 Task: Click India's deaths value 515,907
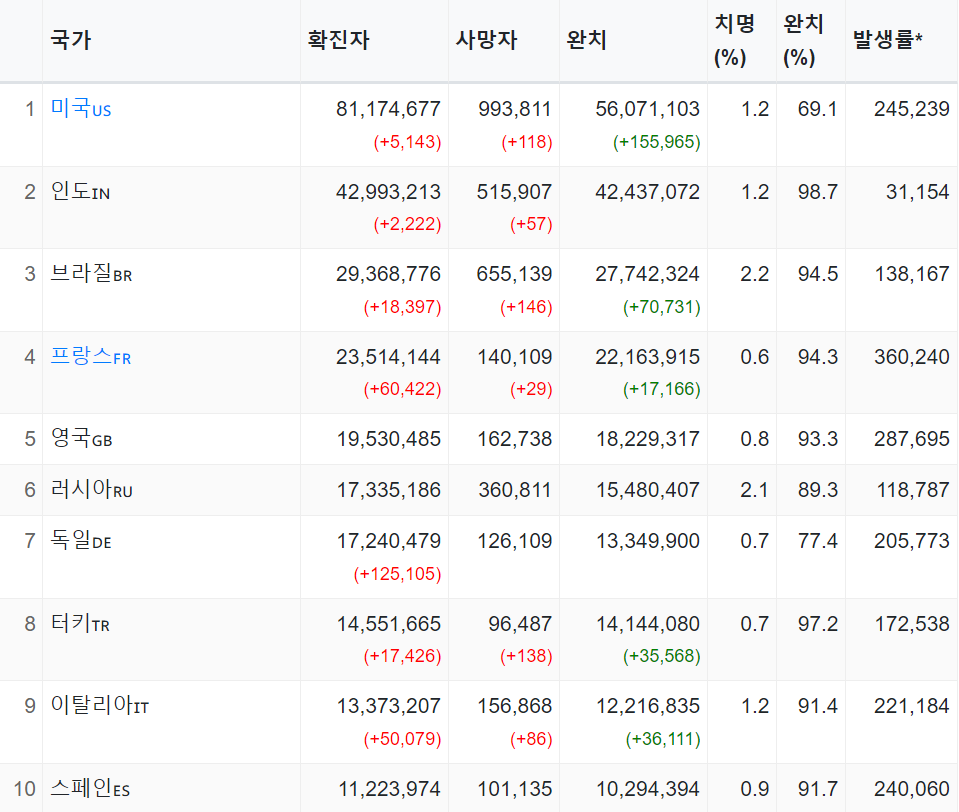coord(514,192)
